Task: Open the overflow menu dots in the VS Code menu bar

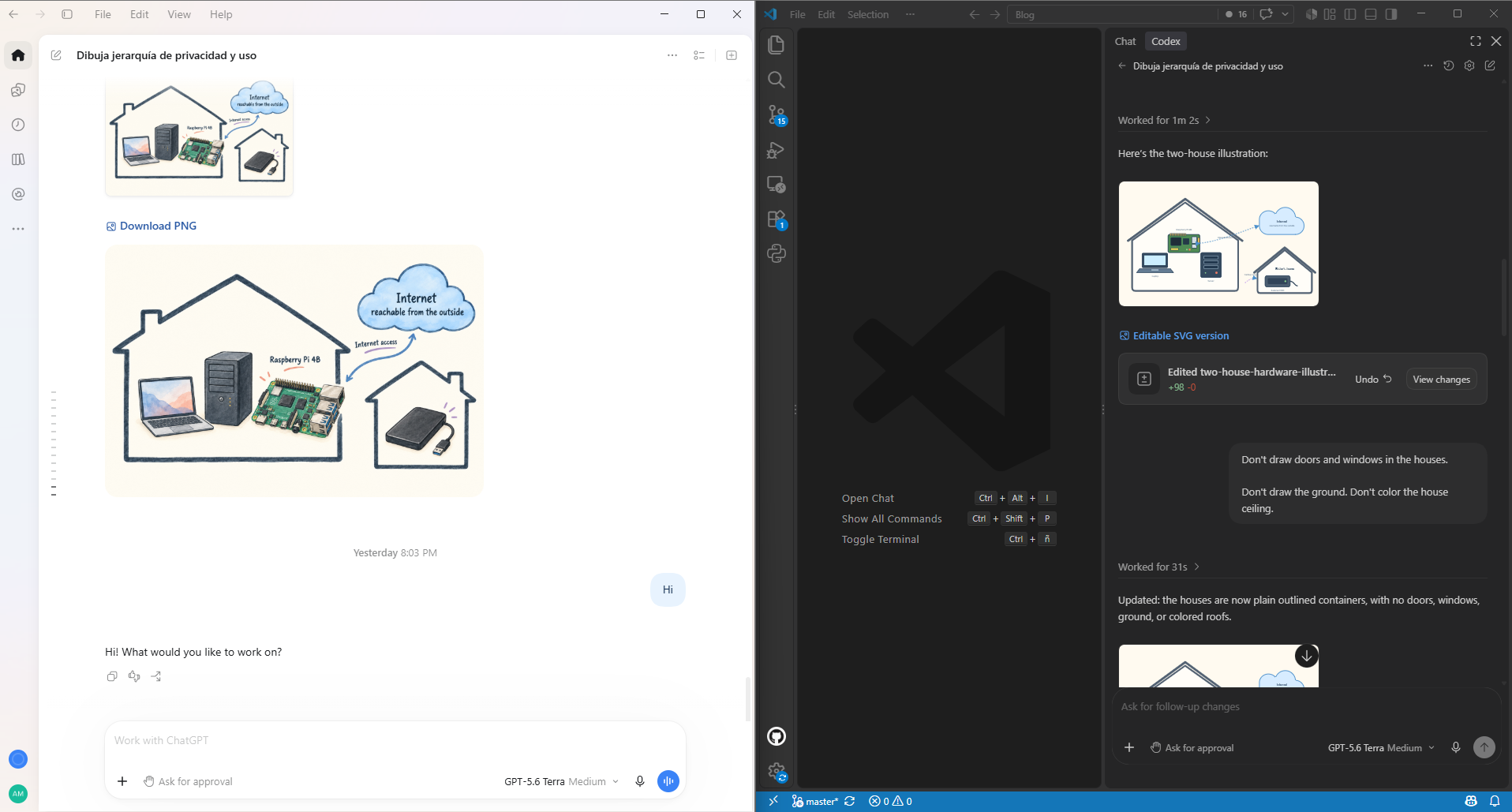Action: pyautogui.click(x=910, y=14)
